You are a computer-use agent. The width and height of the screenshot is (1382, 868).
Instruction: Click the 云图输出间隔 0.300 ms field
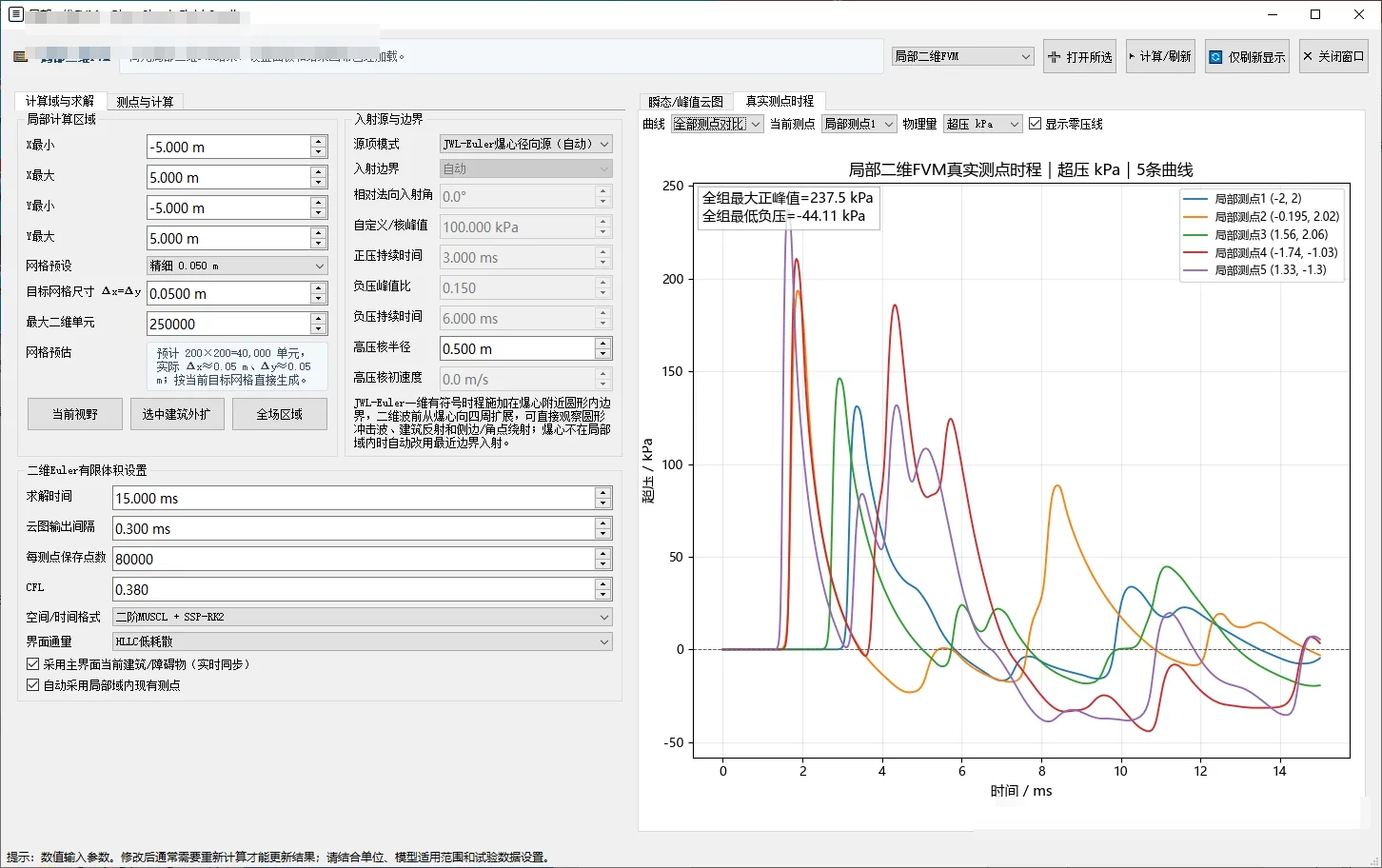[353, 528]
